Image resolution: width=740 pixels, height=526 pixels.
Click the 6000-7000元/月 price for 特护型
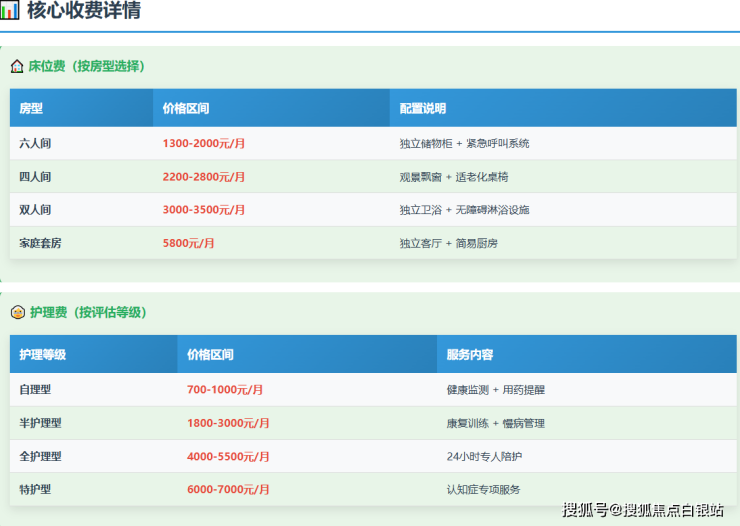[x=227, y=489]
